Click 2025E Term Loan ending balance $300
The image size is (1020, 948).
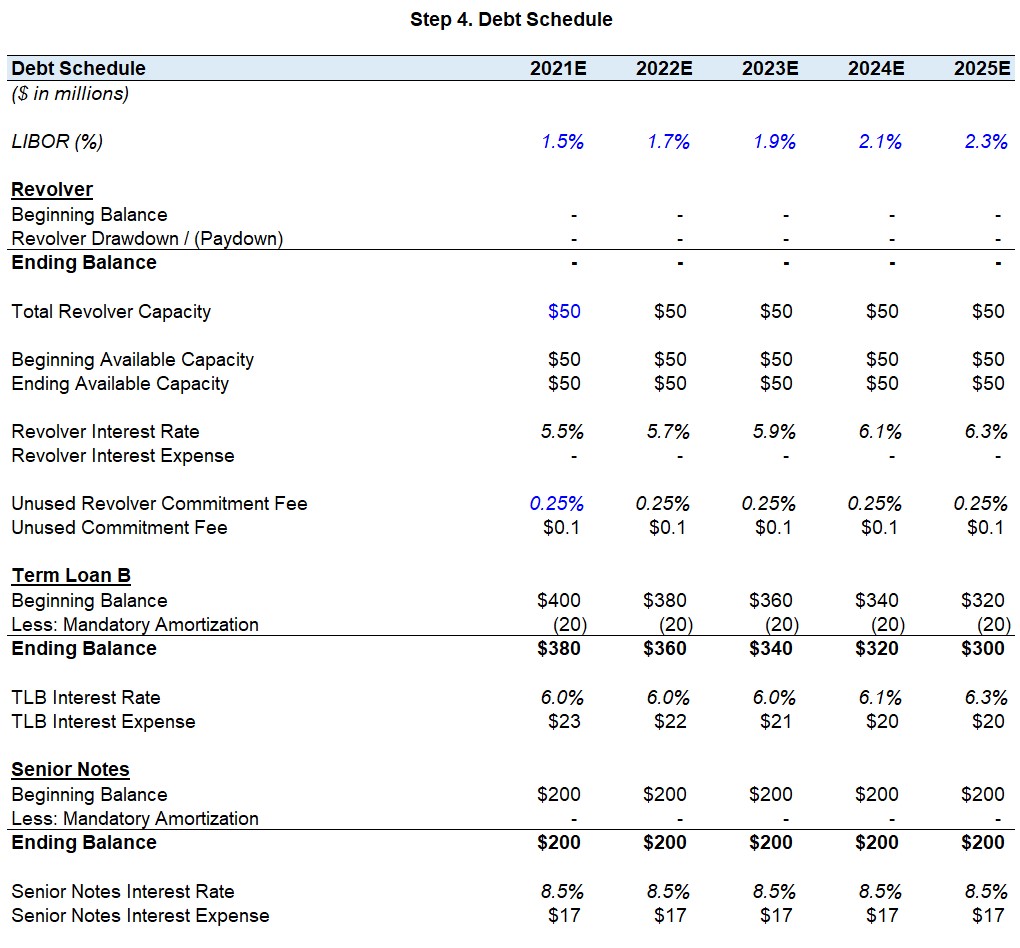click(x=983, y=648)
